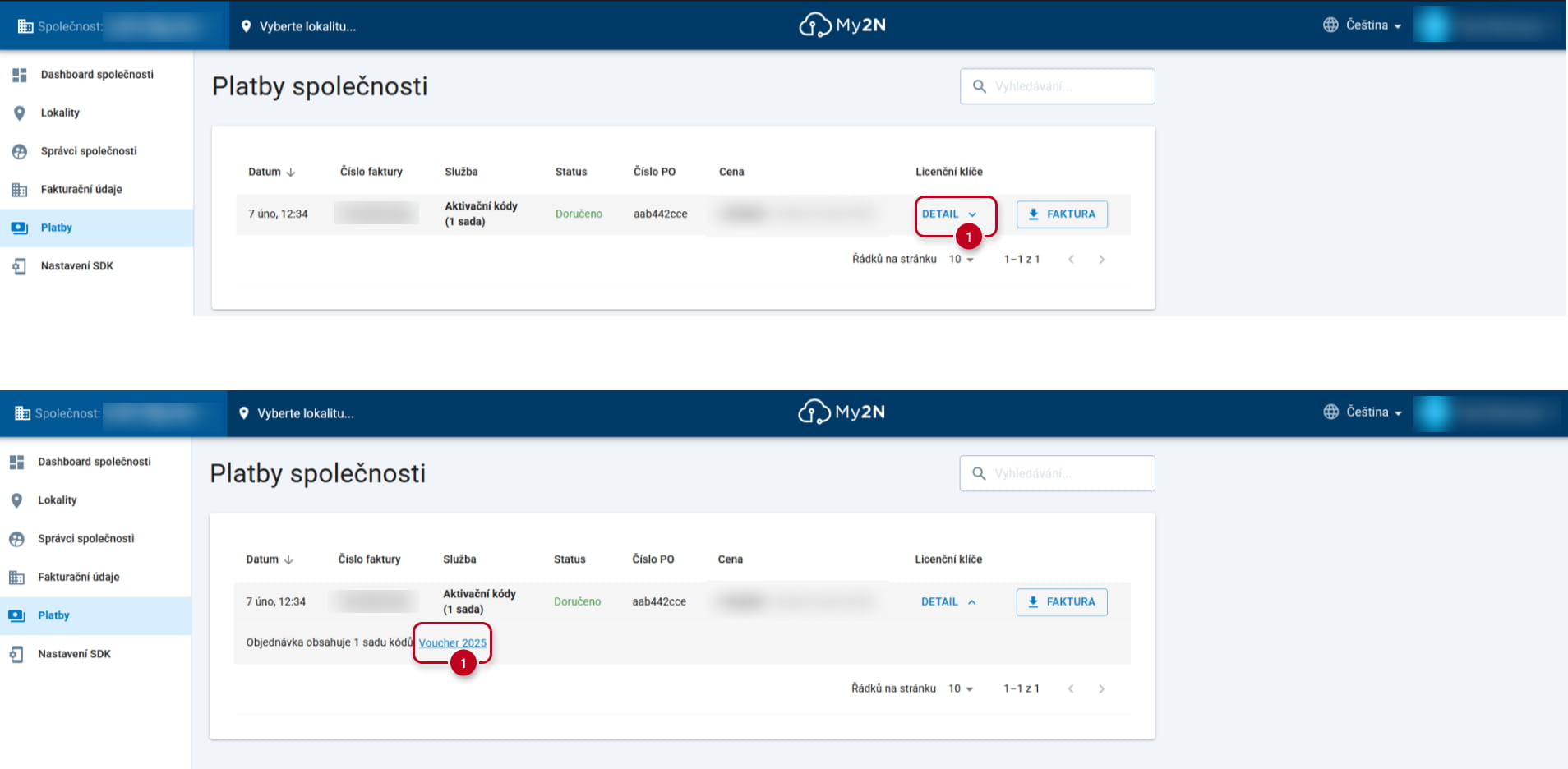Open user account avatar in lower header
The width and height of the screenshot is (1568, 769).
point(1433,412)
